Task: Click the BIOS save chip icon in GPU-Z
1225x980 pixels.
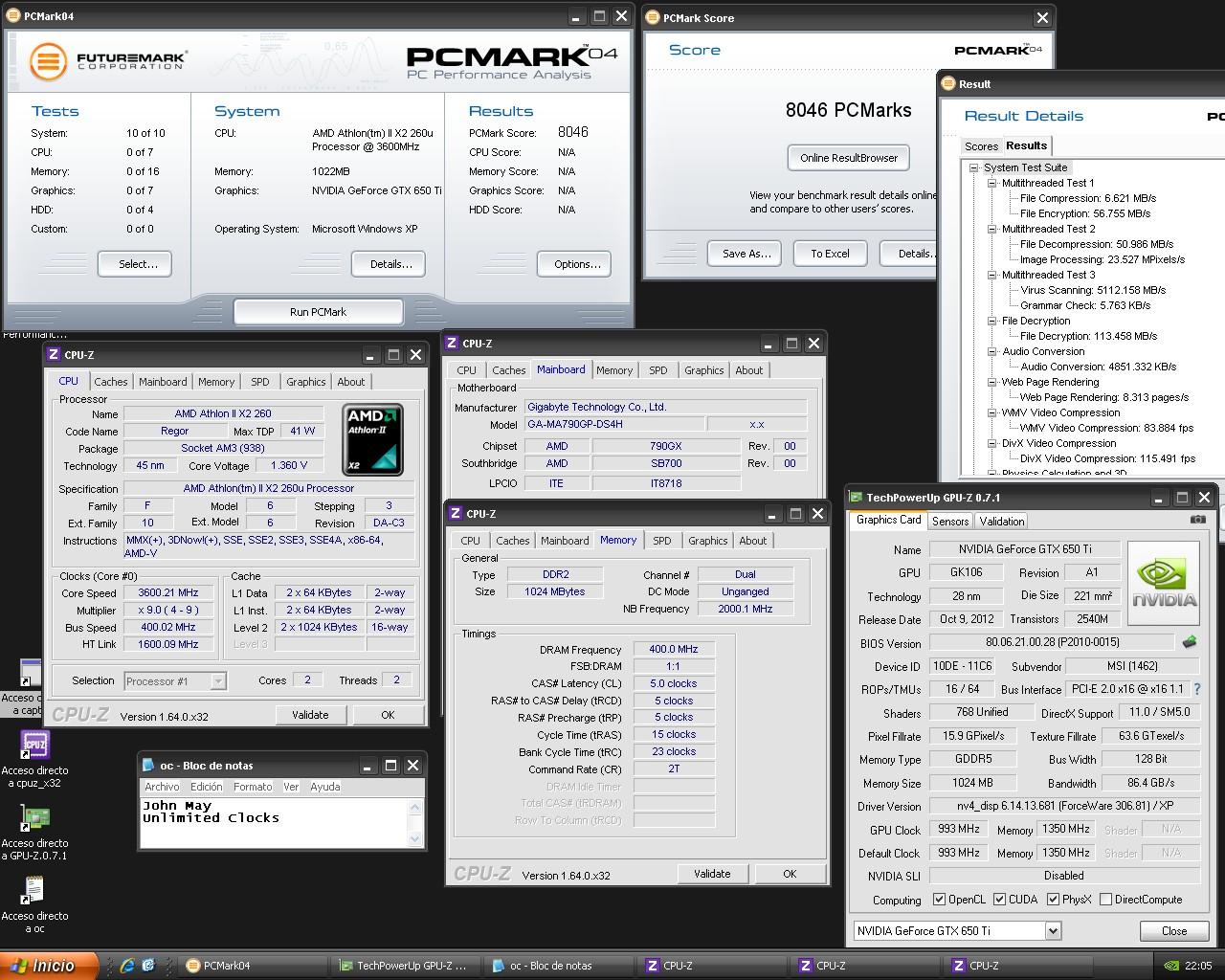Action: (x=1190, y=642)
